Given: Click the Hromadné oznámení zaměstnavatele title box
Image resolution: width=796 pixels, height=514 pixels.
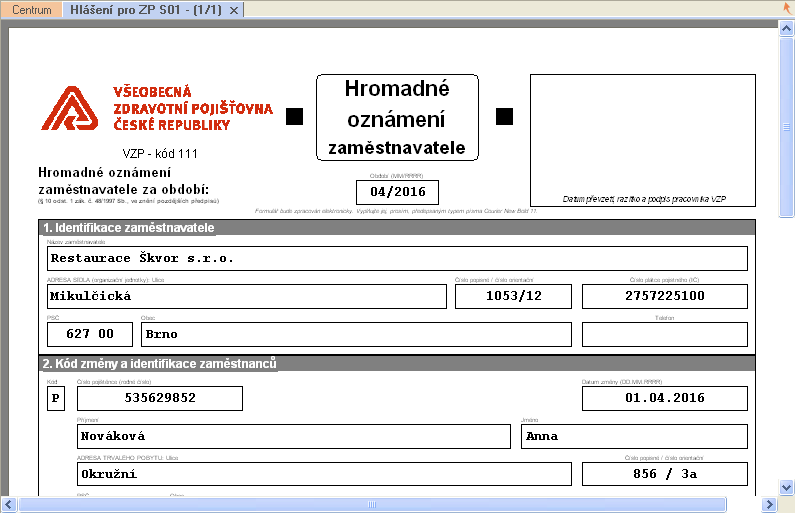Looking at the screenshot, I should point(397,118).
